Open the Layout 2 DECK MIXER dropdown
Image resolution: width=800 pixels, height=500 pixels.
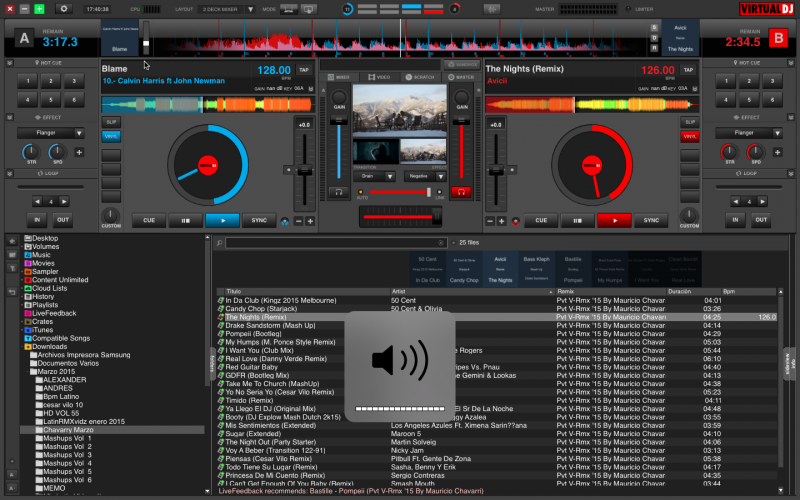pos(251,9)
